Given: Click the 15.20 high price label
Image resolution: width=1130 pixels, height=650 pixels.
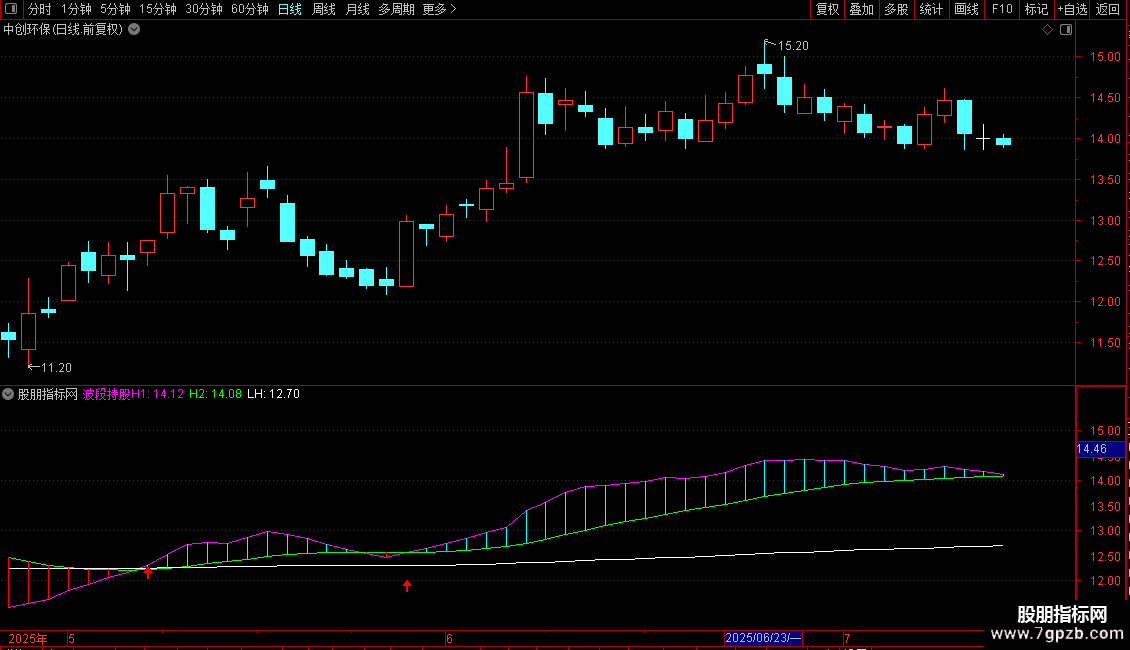Looking at the screenshot, I should click(x=793, y=46).
